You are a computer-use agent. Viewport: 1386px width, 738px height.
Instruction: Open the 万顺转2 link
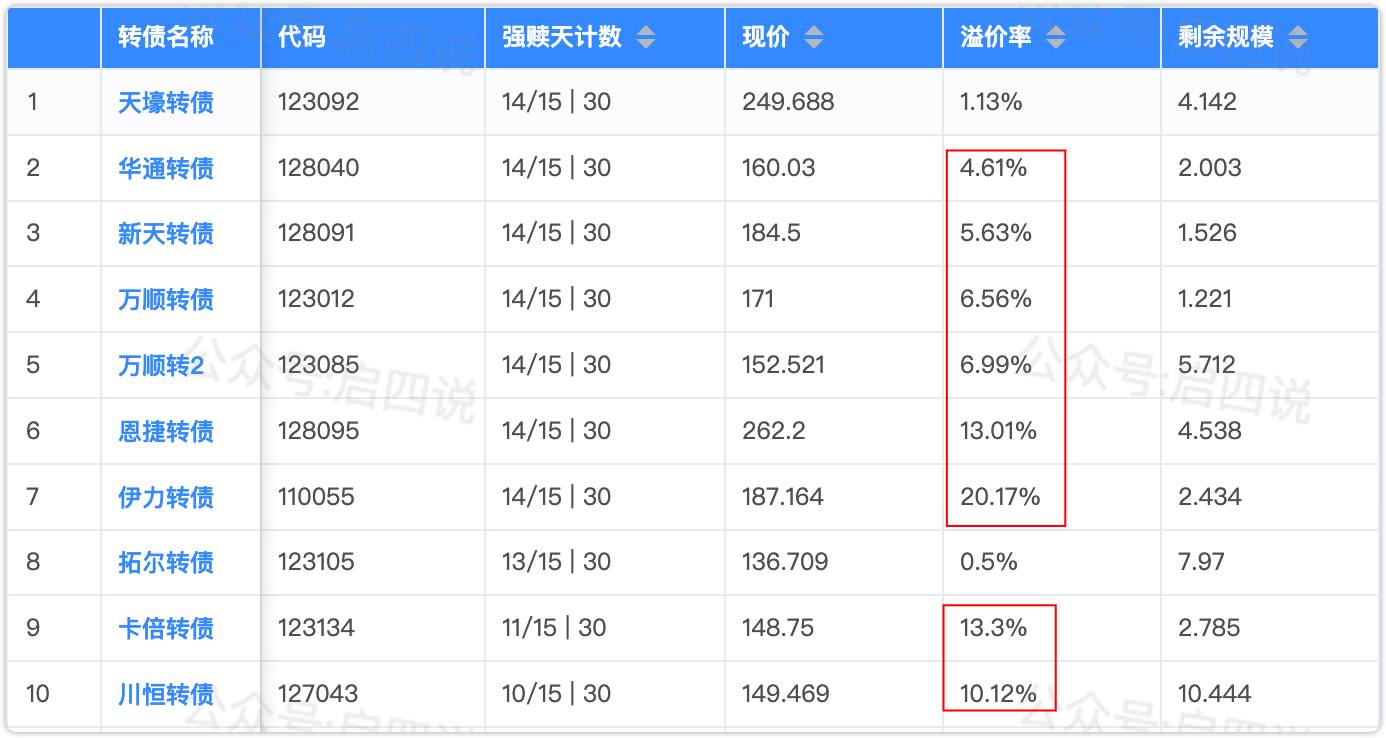click(x=161, y=365)
